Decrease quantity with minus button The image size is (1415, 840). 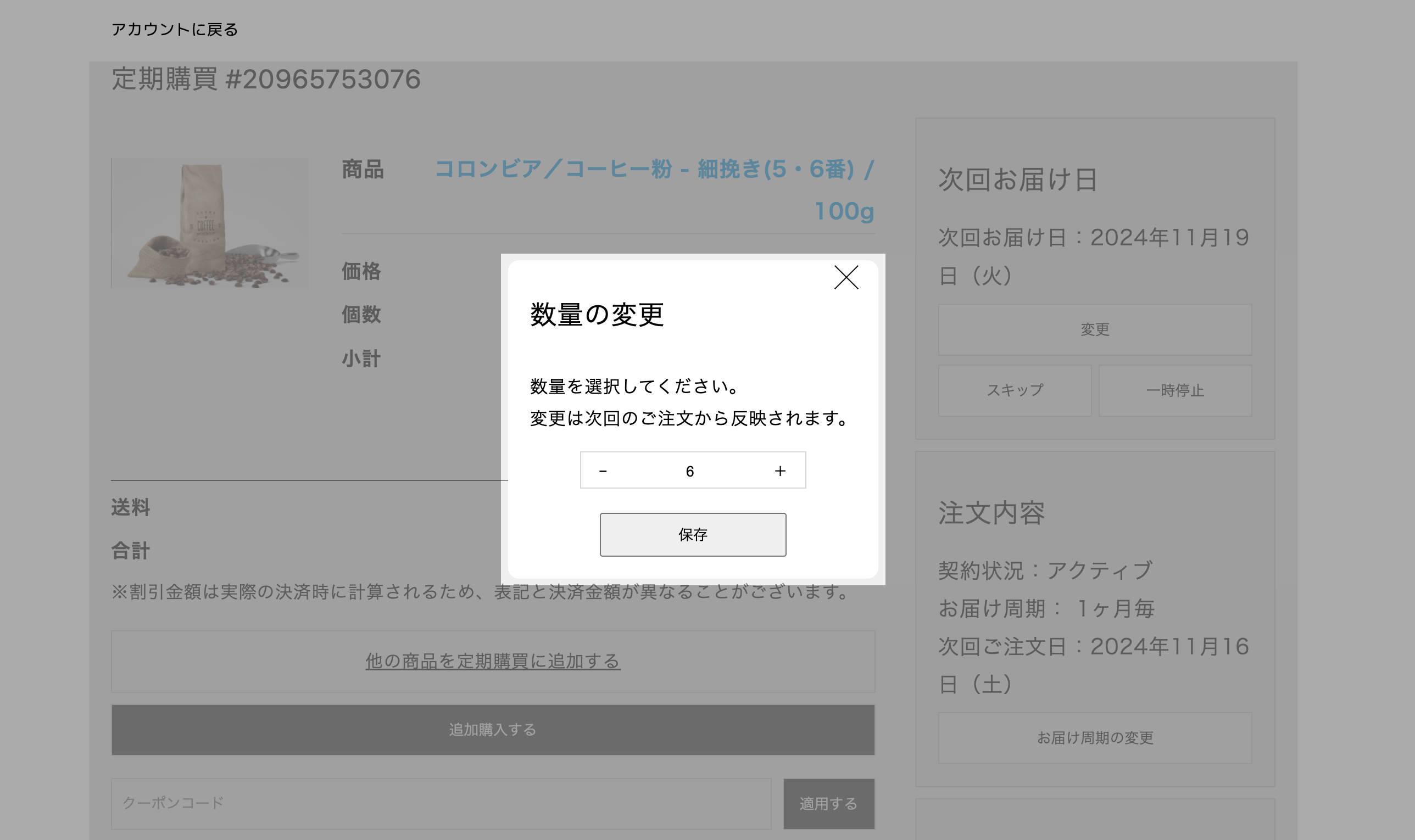(603, 471)
